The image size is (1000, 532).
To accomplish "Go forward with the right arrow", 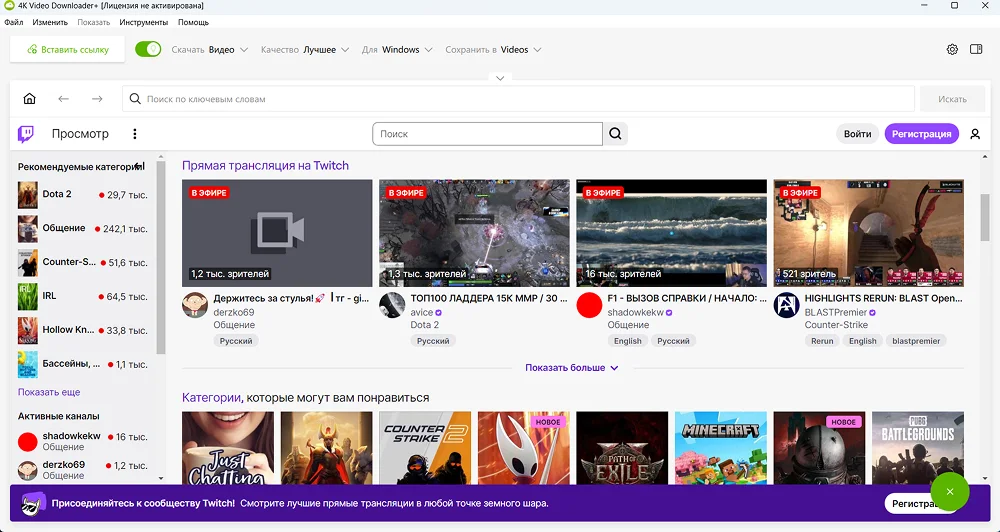I will [97, 99].
